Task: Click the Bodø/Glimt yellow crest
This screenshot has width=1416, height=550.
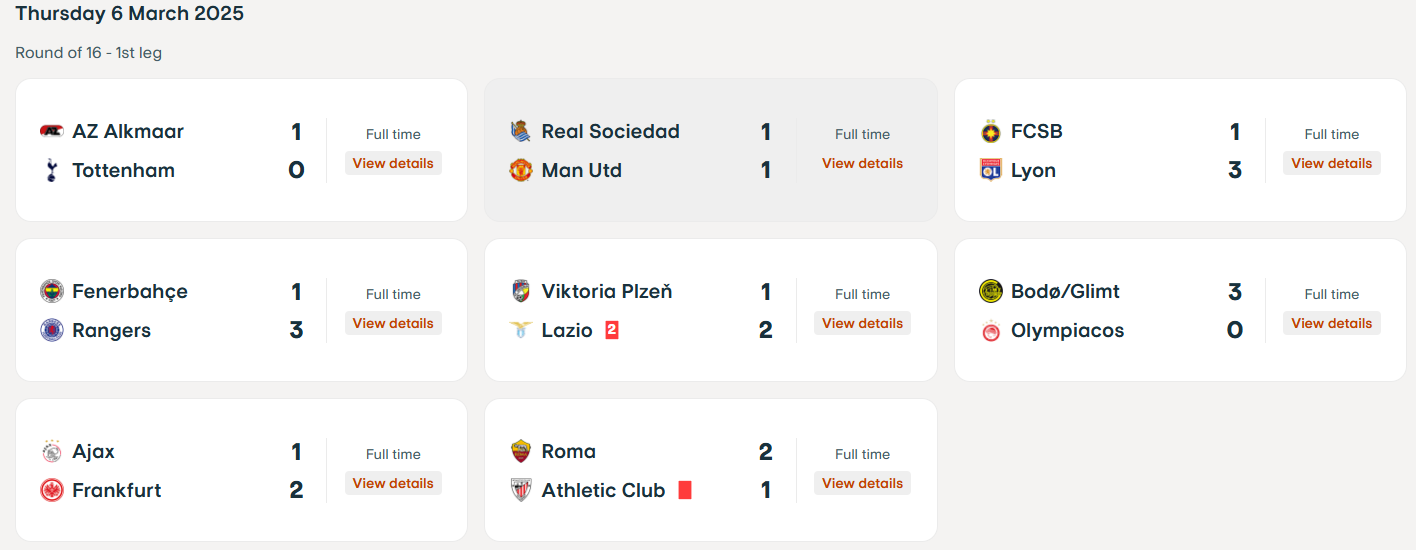Action: point(990,291)
